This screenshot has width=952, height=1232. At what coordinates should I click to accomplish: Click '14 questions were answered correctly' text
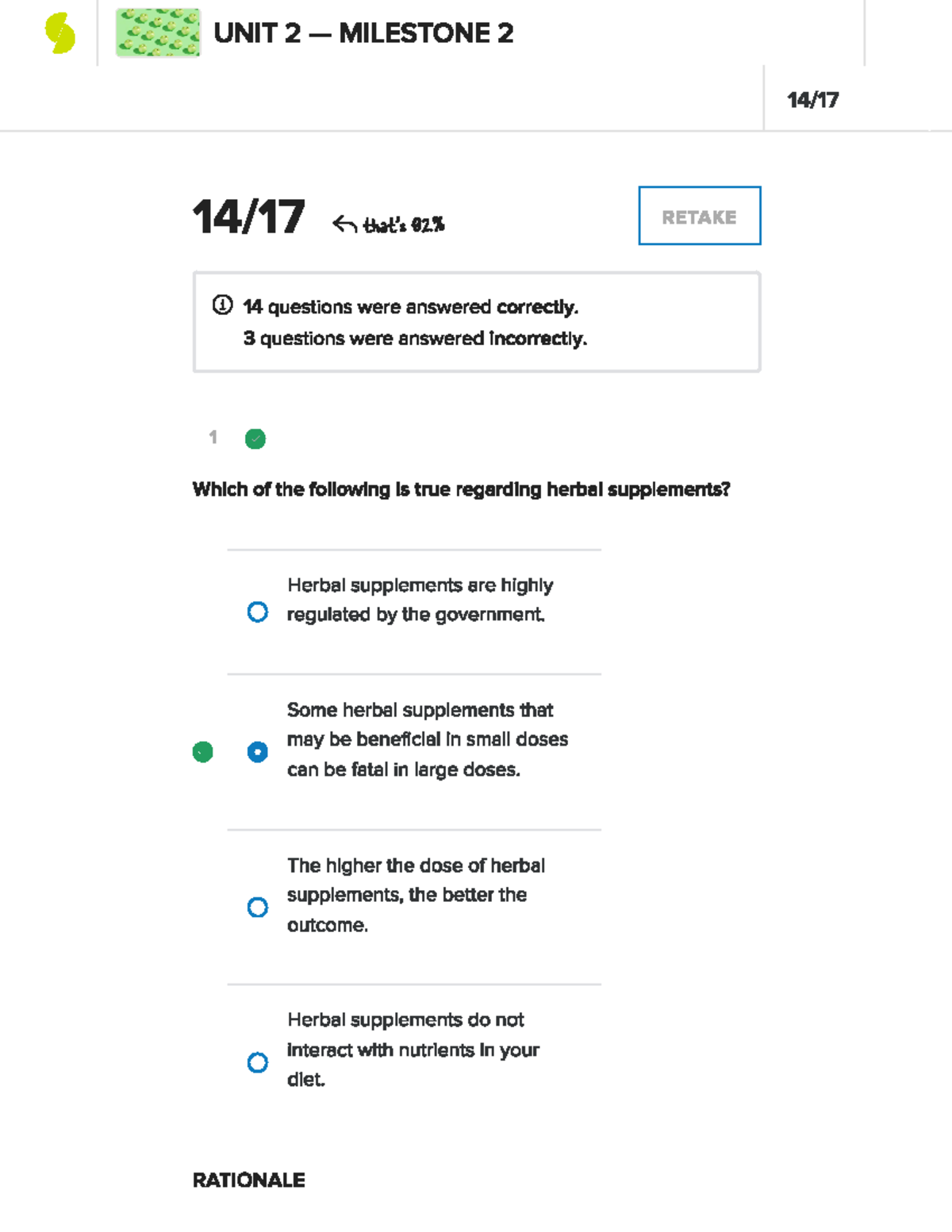[x=411, y=307]
